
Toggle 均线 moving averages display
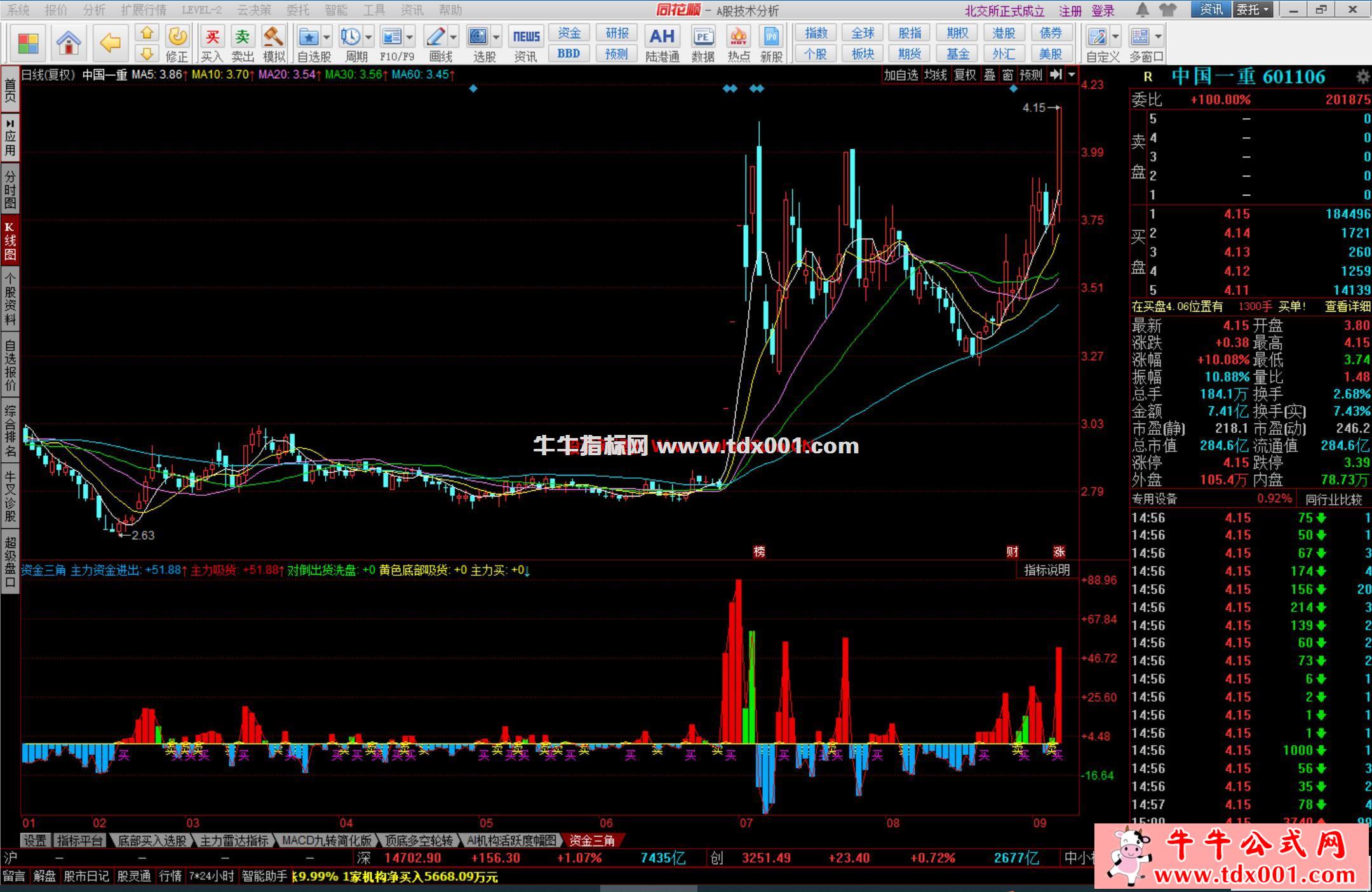pos(936,75)
